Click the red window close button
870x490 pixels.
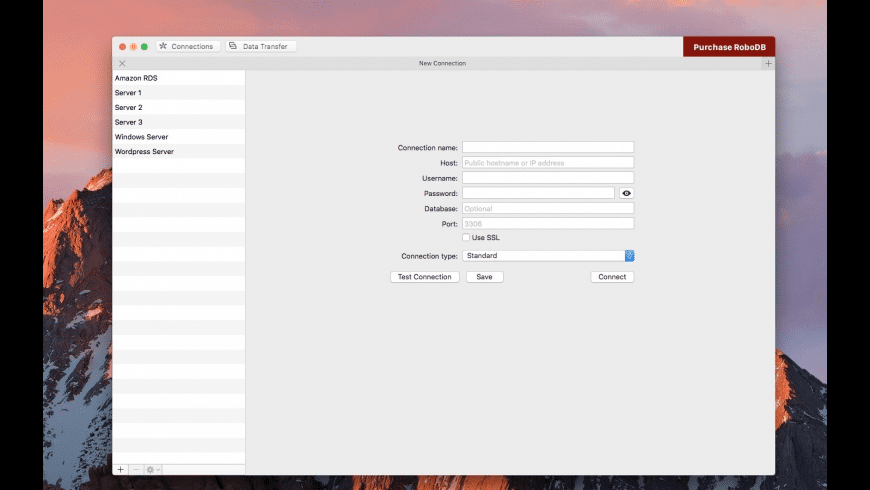pos(123,47)
